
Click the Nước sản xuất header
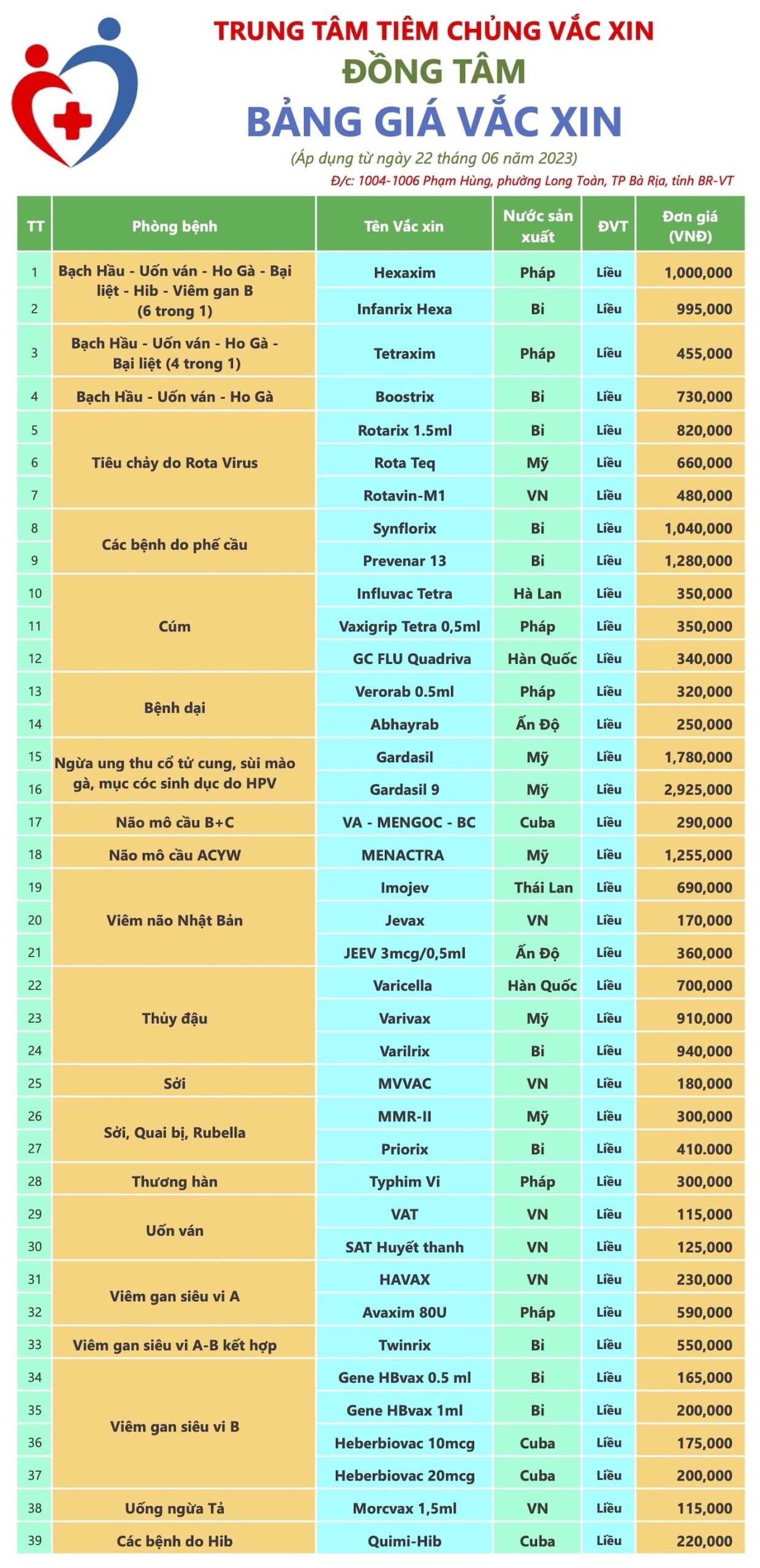[537, 226]
